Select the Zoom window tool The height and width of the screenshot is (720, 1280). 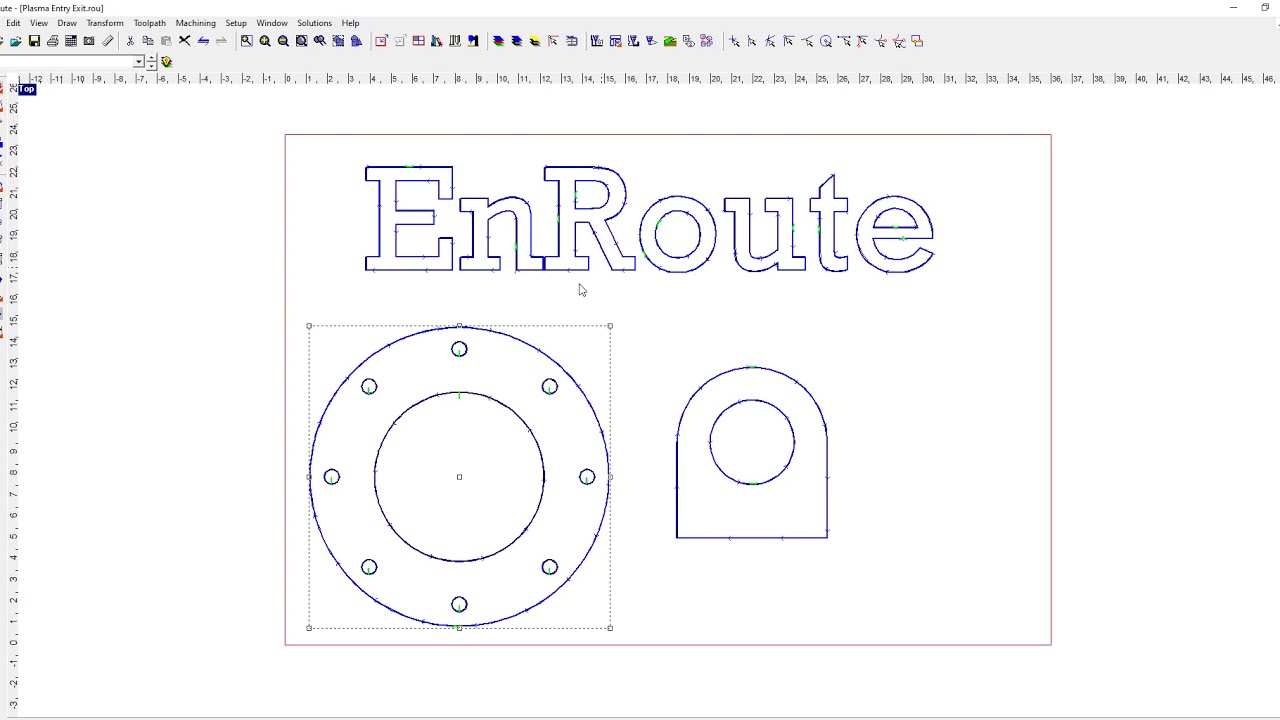coord(246,41)
